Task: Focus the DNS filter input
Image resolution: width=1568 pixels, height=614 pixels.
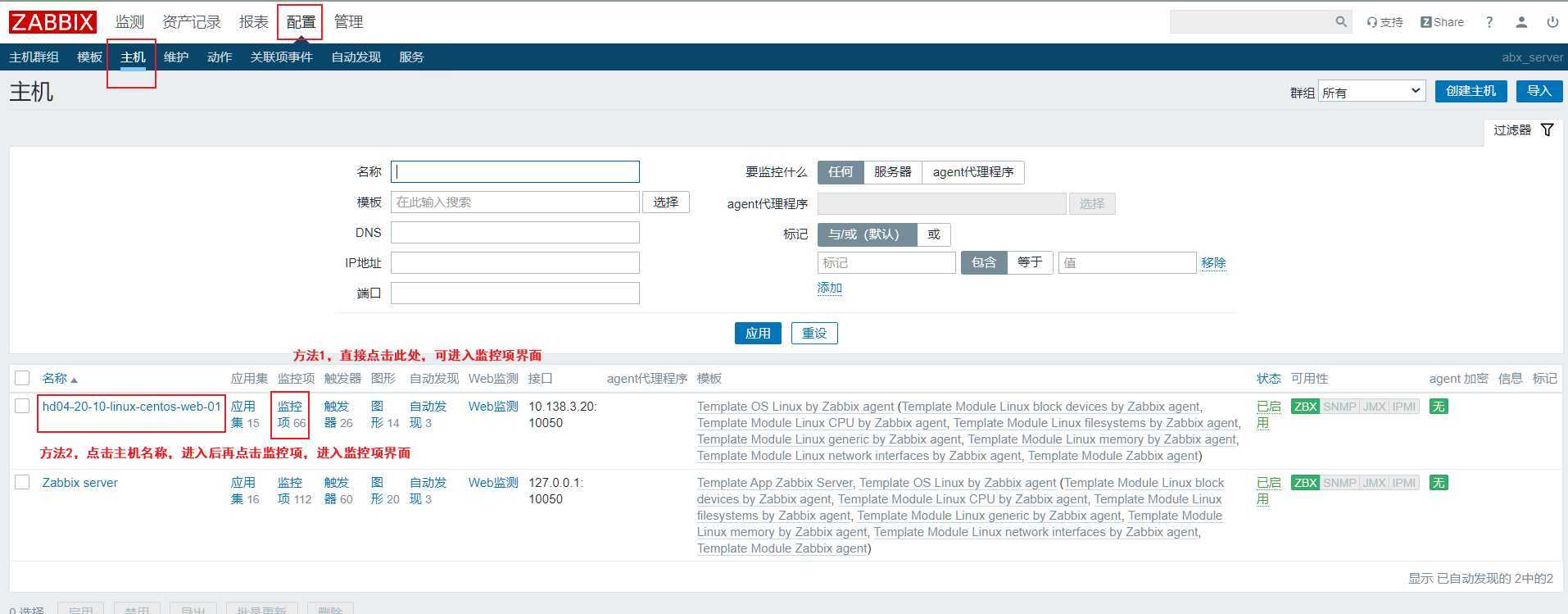Action: 514,233
